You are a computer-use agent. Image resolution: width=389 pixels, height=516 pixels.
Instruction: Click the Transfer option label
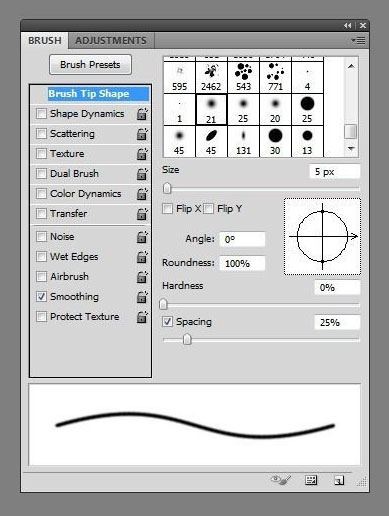pos(69,214)
